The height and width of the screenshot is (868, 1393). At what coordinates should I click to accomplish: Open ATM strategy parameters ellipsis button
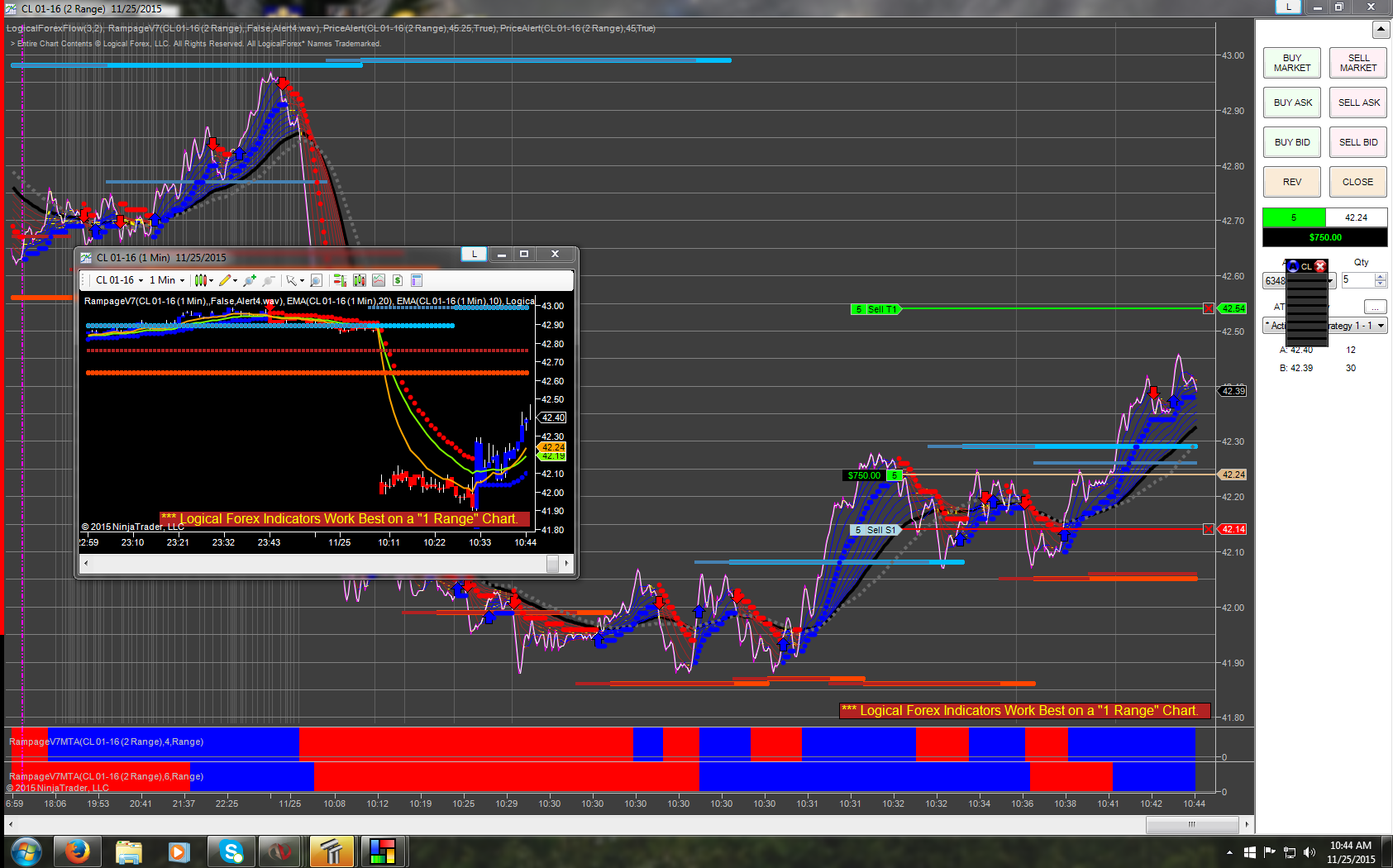[1375, 307]
